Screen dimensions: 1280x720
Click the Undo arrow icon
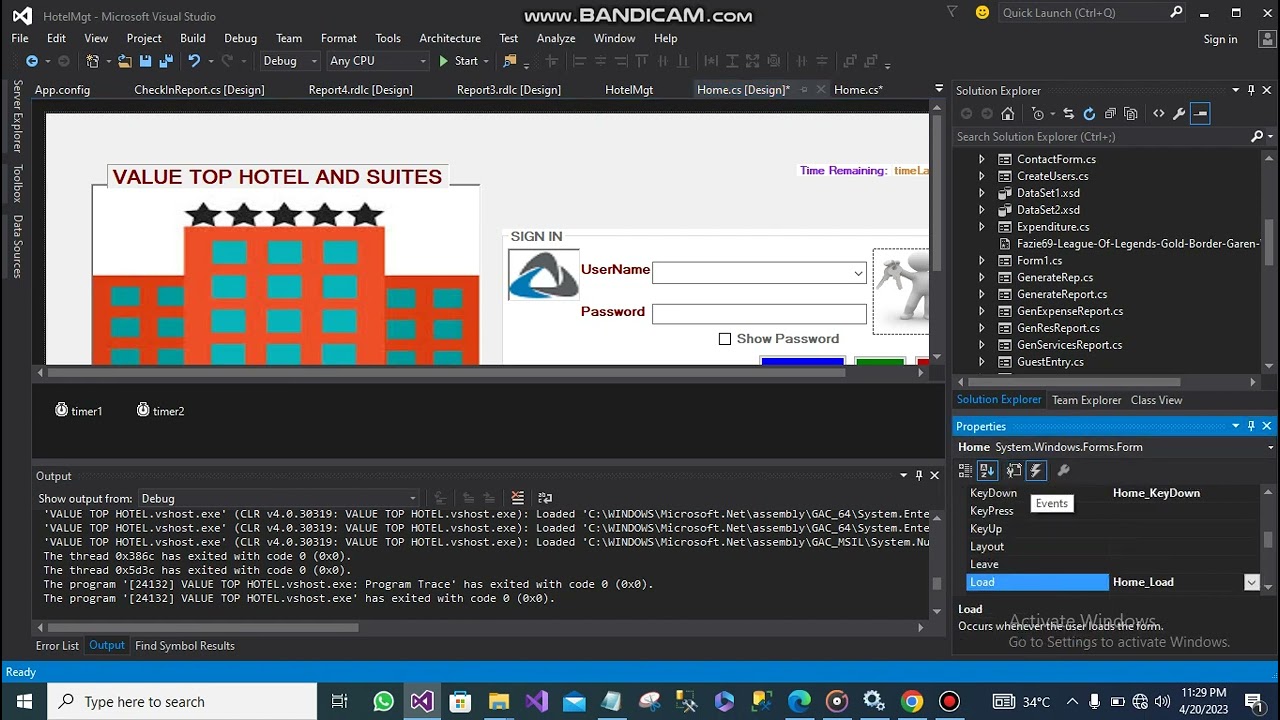(x=194, y=61)
